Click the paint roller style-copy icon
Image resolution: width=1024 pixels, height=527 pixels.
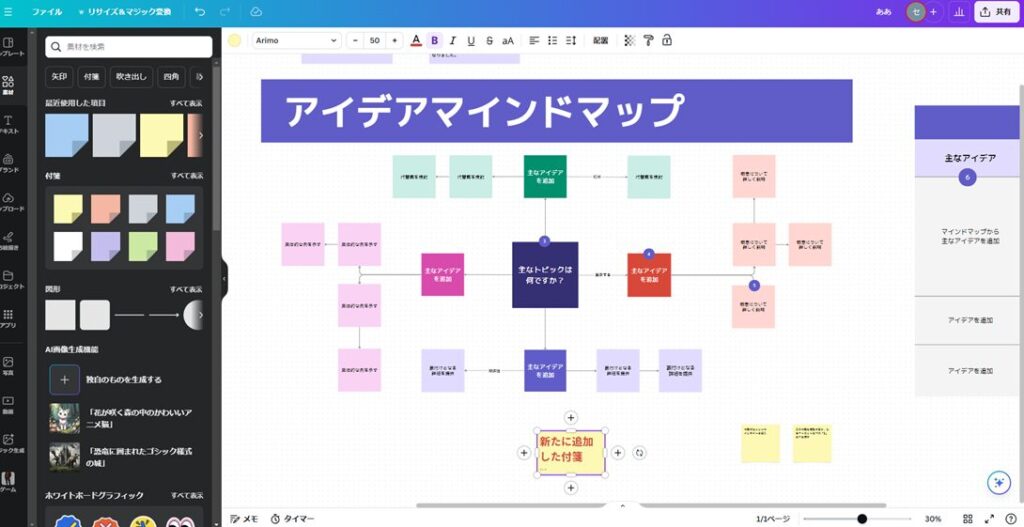click(x=648, y=41)
